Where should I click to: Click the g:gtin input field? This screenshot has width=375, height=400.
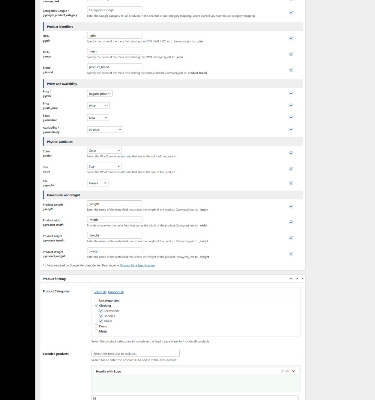[115, 35]
